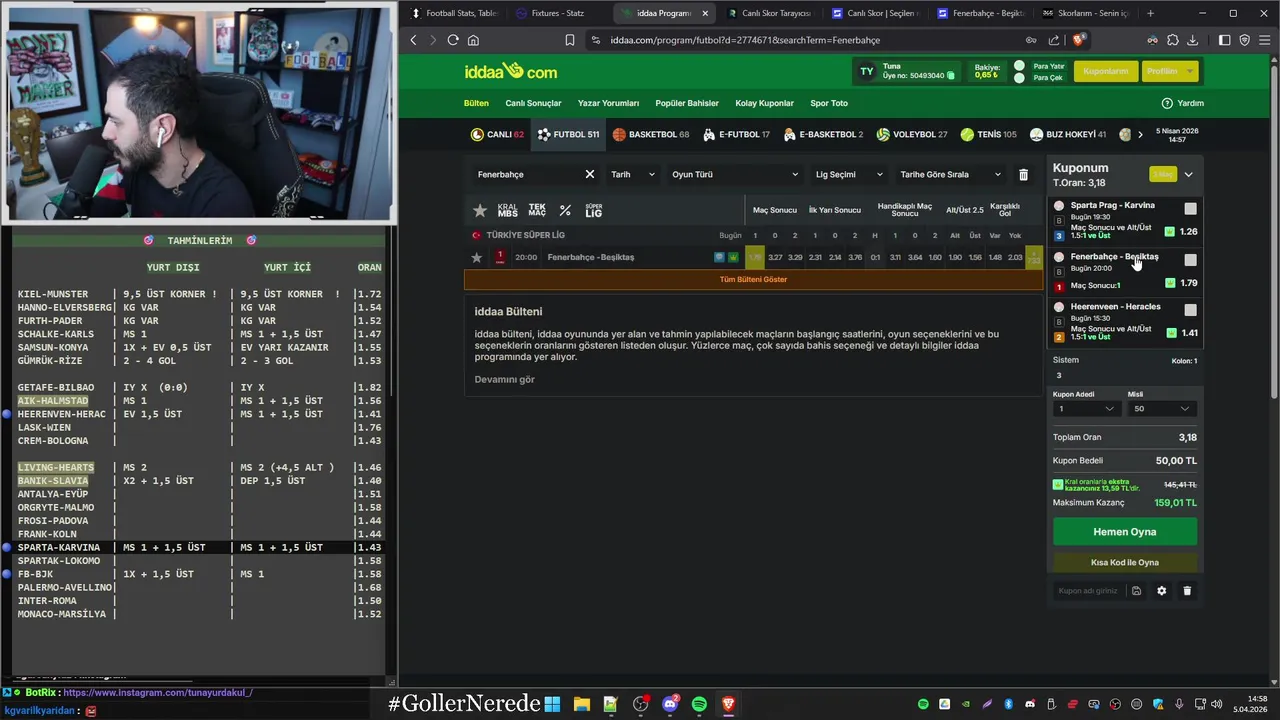Switch to the TENİS 105 tab

[x=989, y=134]
